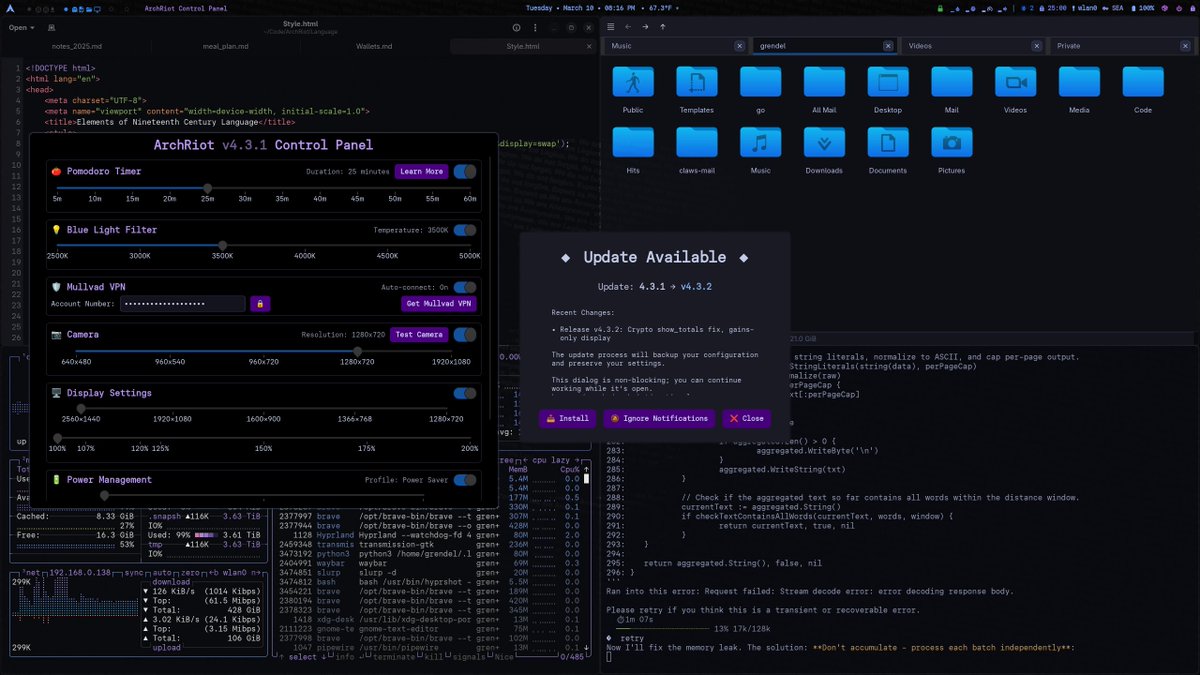1200x675 pixels.
Task: Click the display scale slider handle
Action: pyautogui.click(x=57, y=438)
